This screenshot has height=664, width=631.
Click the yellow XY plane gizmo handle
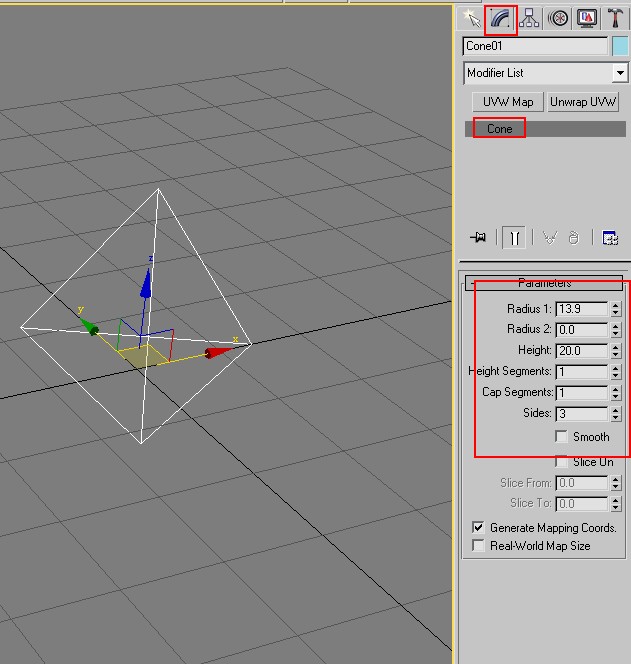pos(144,356)
